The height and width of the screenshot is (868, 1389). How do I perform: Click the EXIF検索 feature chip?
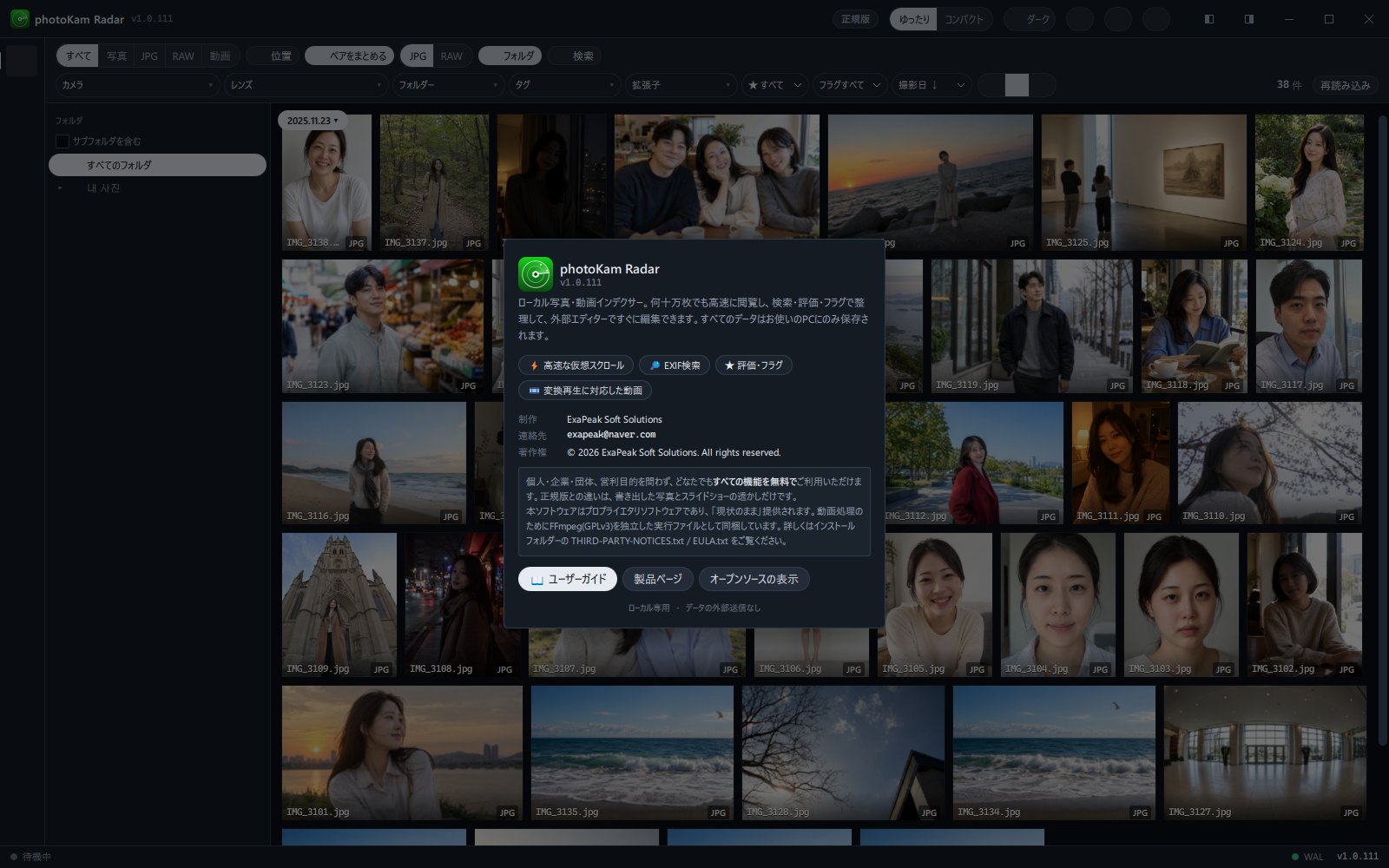675,365
